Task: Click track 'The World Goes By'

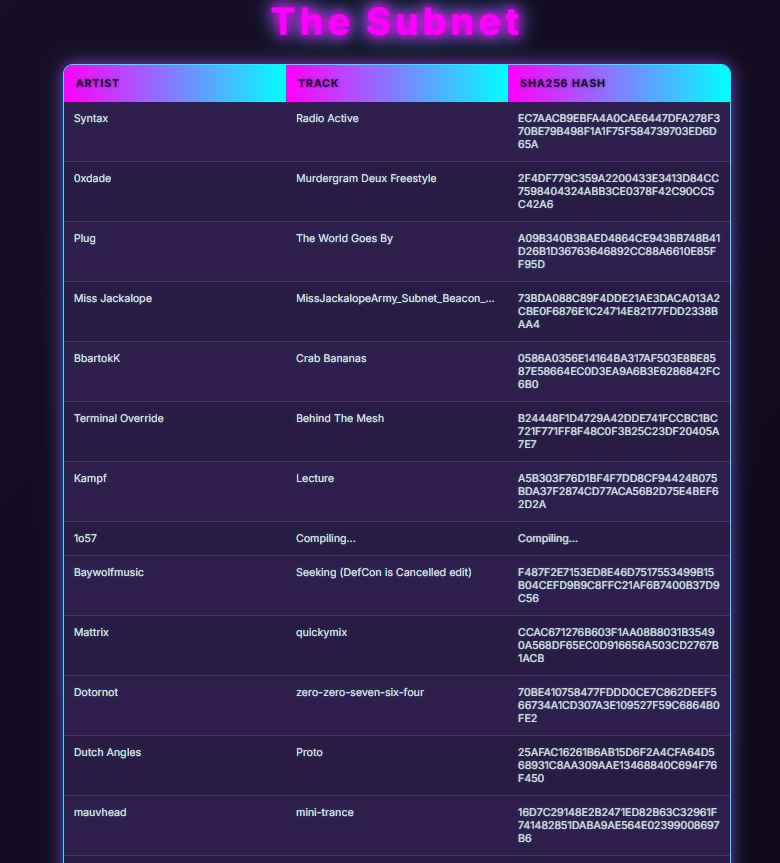Action: pyautogui.click(x=345, y=238)
